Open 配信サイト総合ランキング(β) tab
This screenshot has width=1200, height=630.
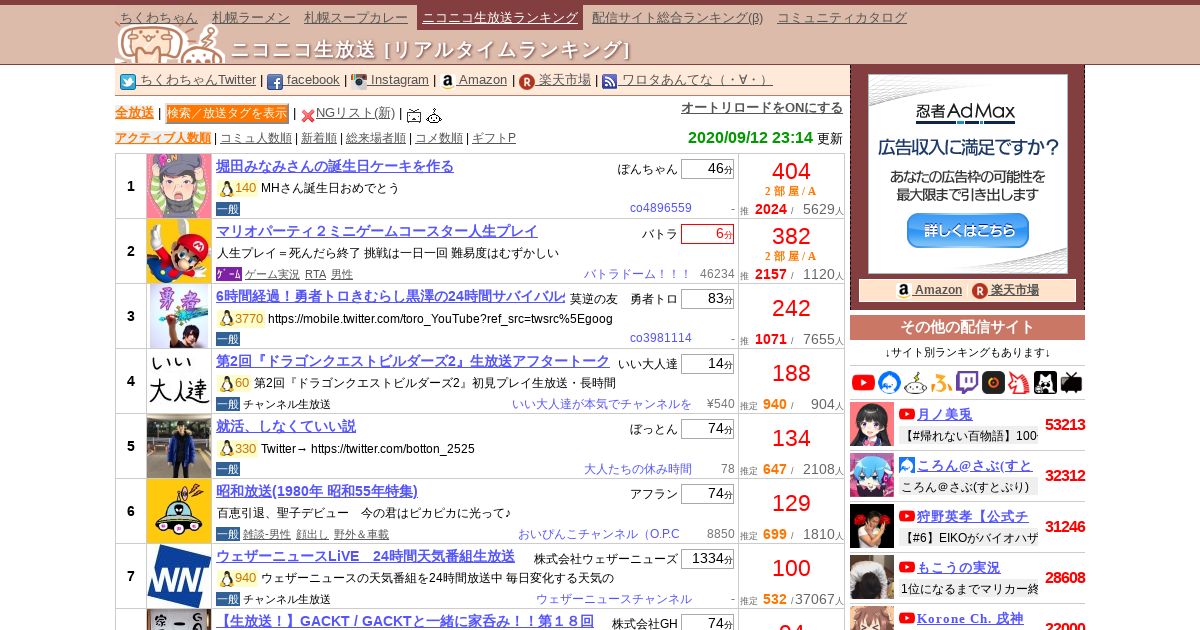[x=677, y=17]
